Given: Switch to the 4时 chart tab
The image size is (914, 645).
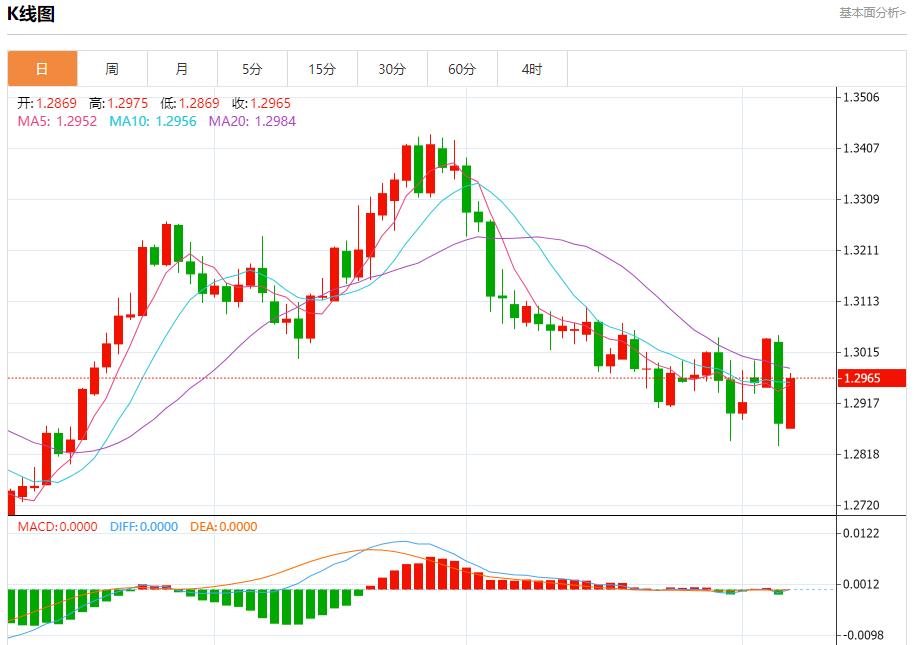Looking at the screenshot, I should click(x=532, y=69).
